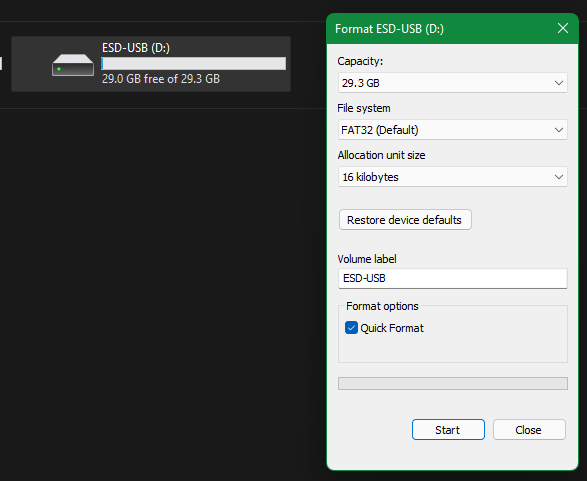Click the Quick Format label text
This screenshot has width=587, height=481.
point(392,328)
